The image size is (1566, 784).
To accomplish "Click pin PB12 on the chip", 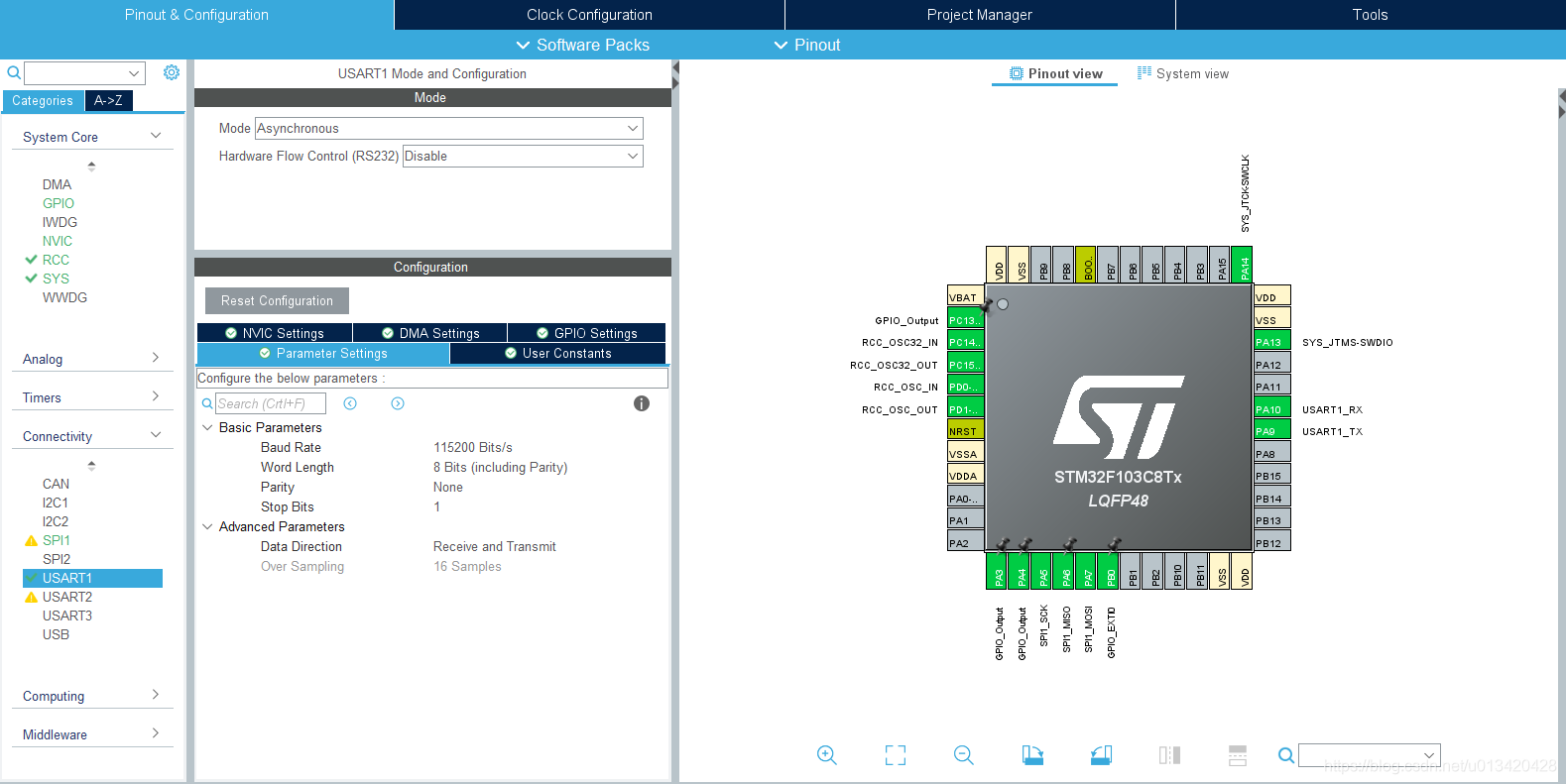I will [x=1272, y=543].
